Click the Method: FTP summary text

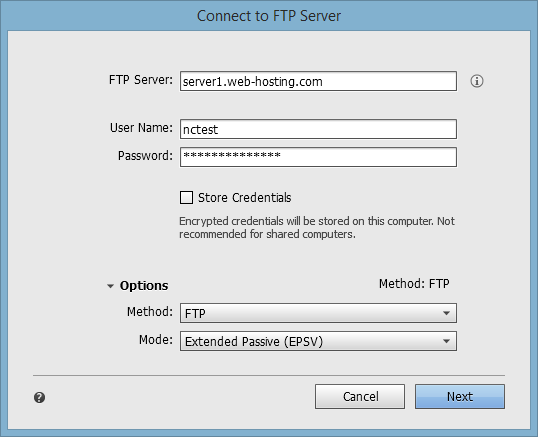pyautogui.click(x=414, y=284)
